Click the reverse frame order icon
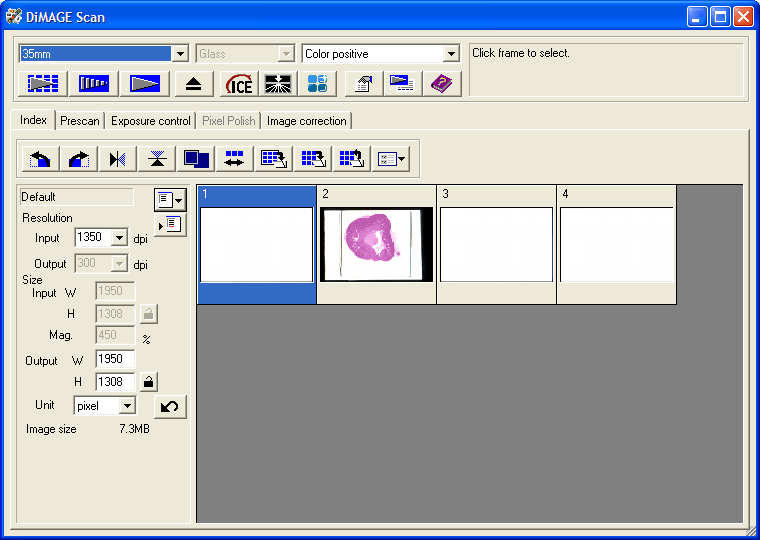The width and height of the screenshot is (760, 540). click(235, 159)
